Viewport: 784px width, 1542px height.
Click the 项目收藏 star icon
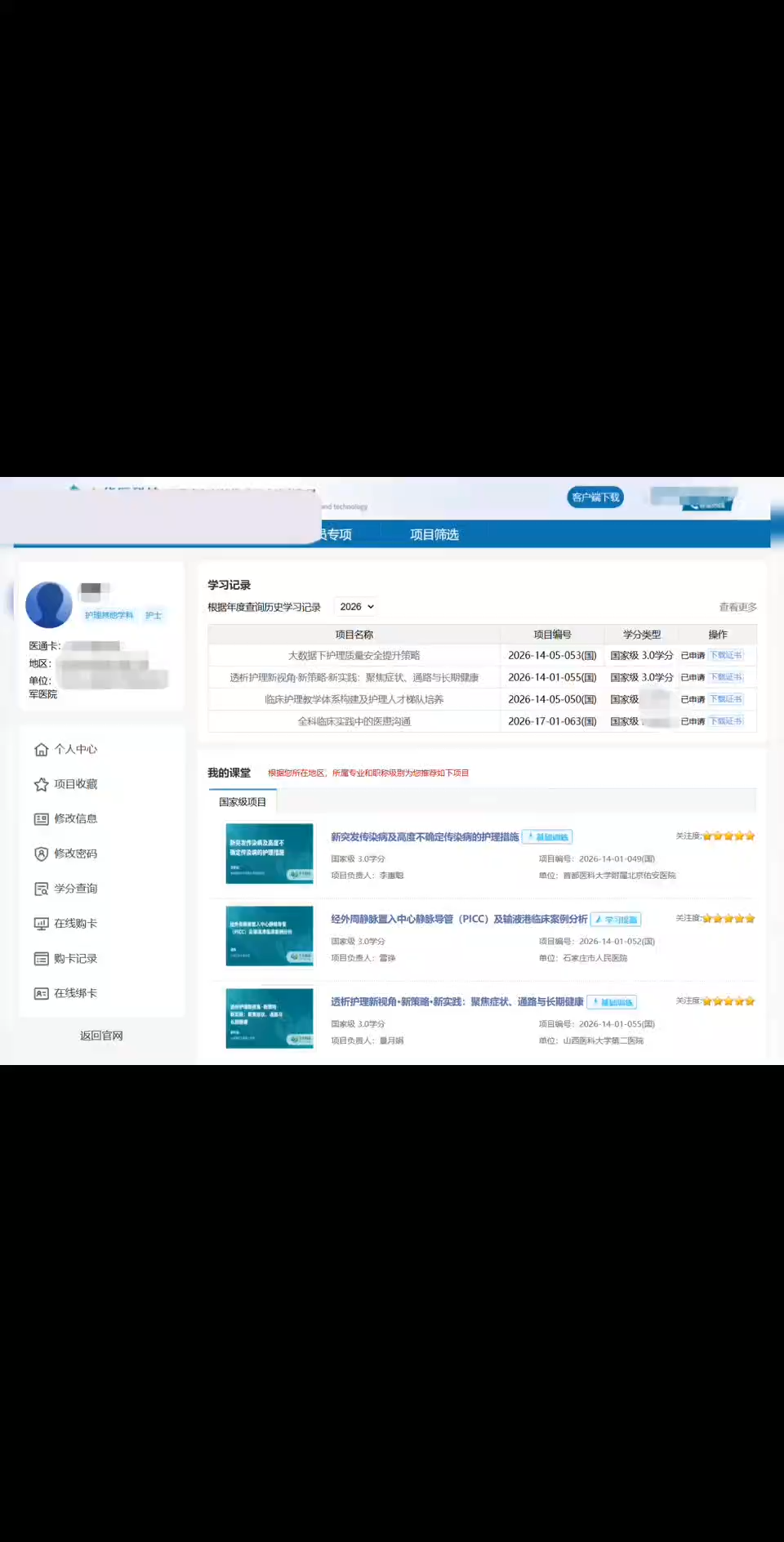click(41, 785)
